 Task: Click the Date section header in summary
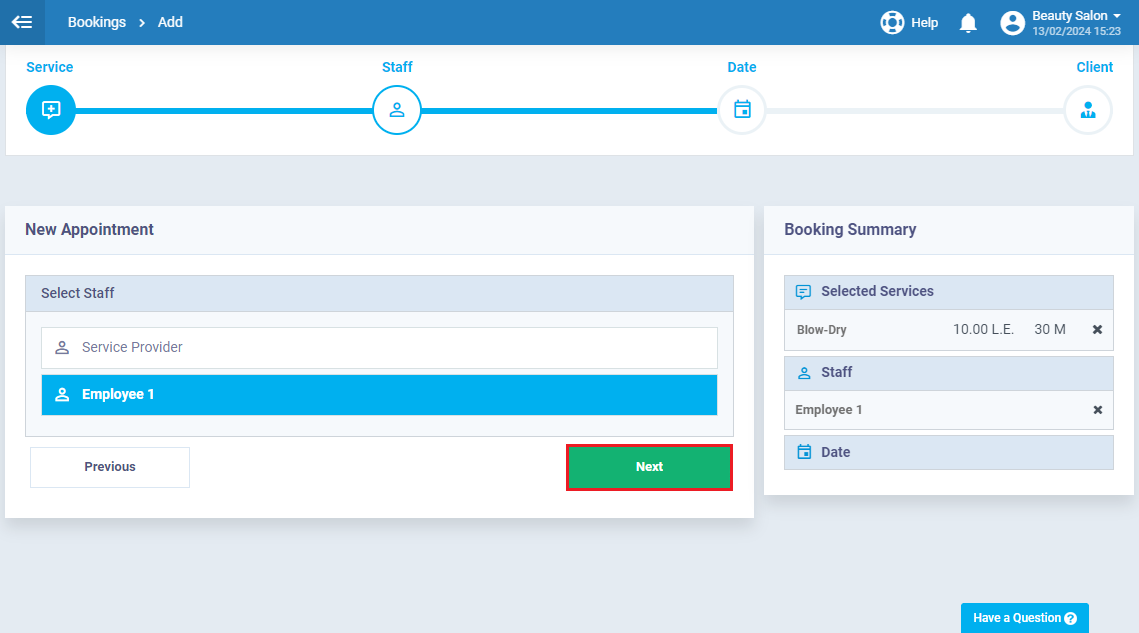pos(949,452)
